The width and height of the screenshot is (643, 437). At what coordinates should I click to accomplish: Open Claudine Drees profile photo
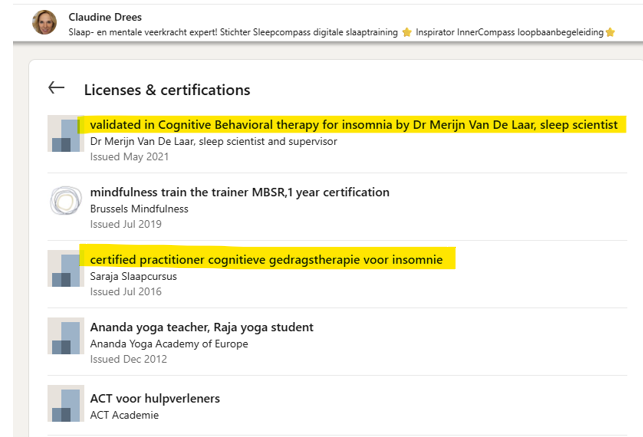pyautogui.click(x=44, y=23)
